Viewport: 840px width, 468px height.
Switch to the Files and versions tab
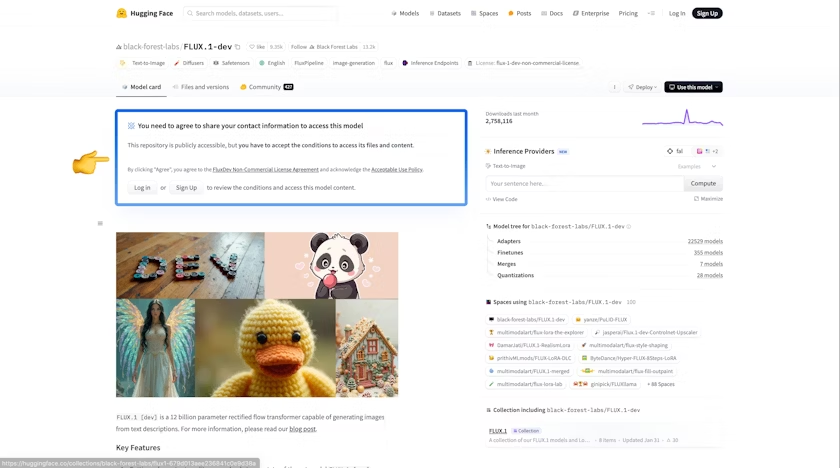[201, 87]
